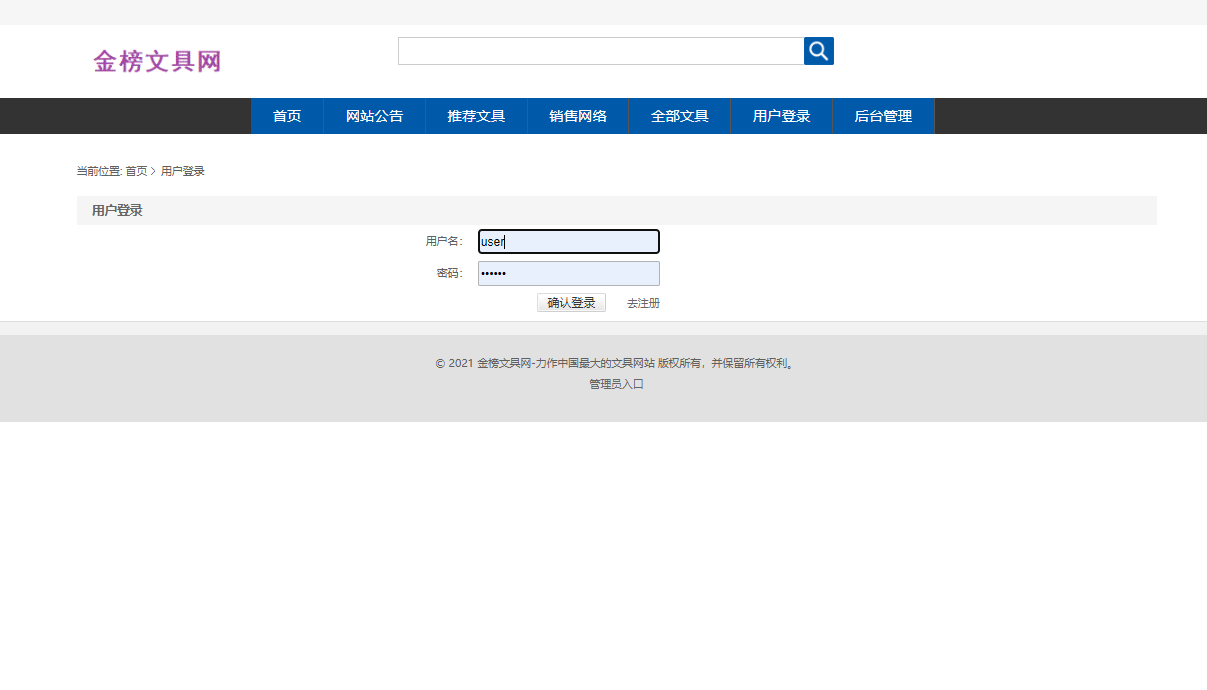Click the 首页 breadcrumb link
The height and width of the screenshot is (690, 1207).
[135, 170]
